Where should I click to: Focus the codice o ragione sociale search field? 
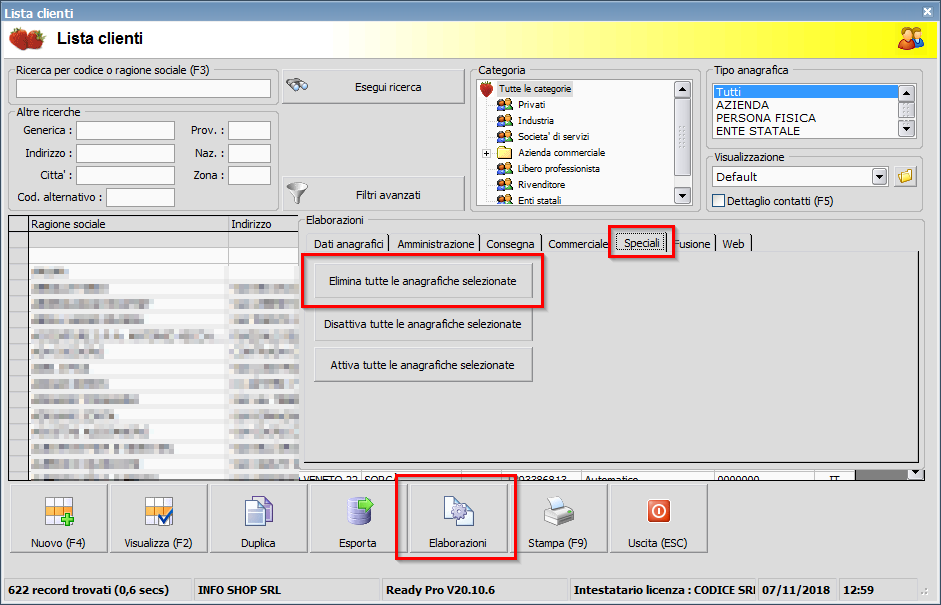tap(143, 89)
